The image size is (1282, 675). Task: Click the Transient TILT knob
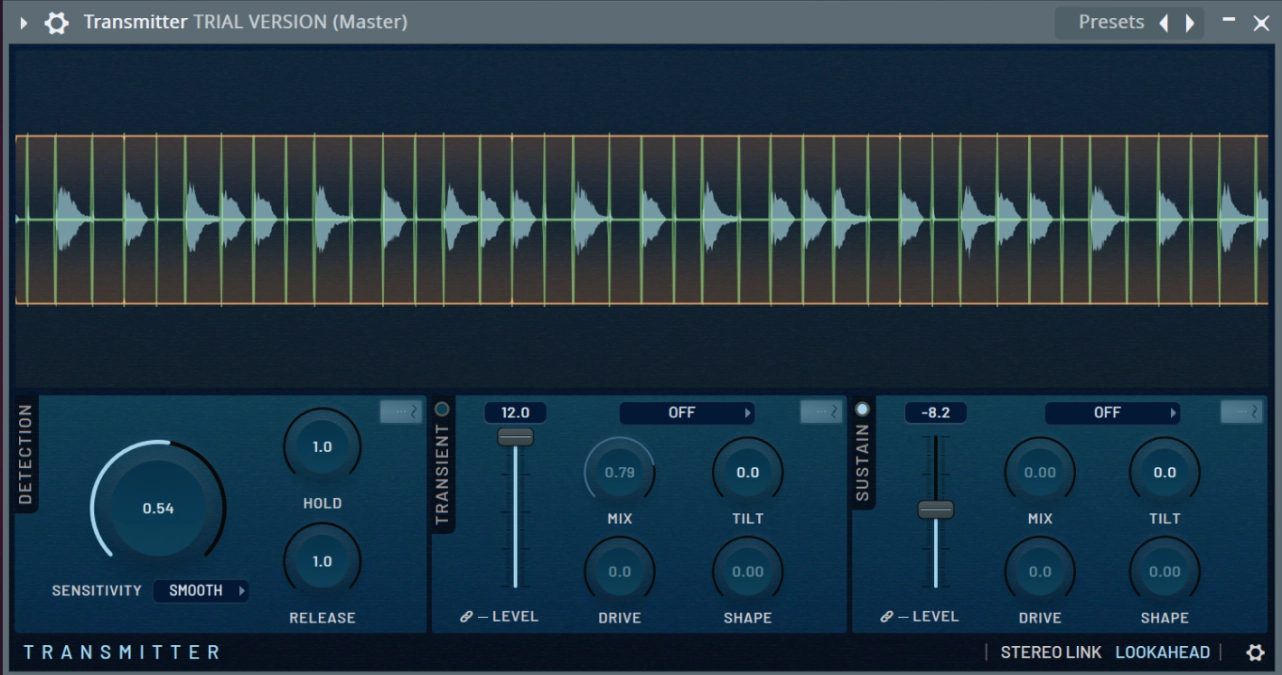tap(747, 472)
